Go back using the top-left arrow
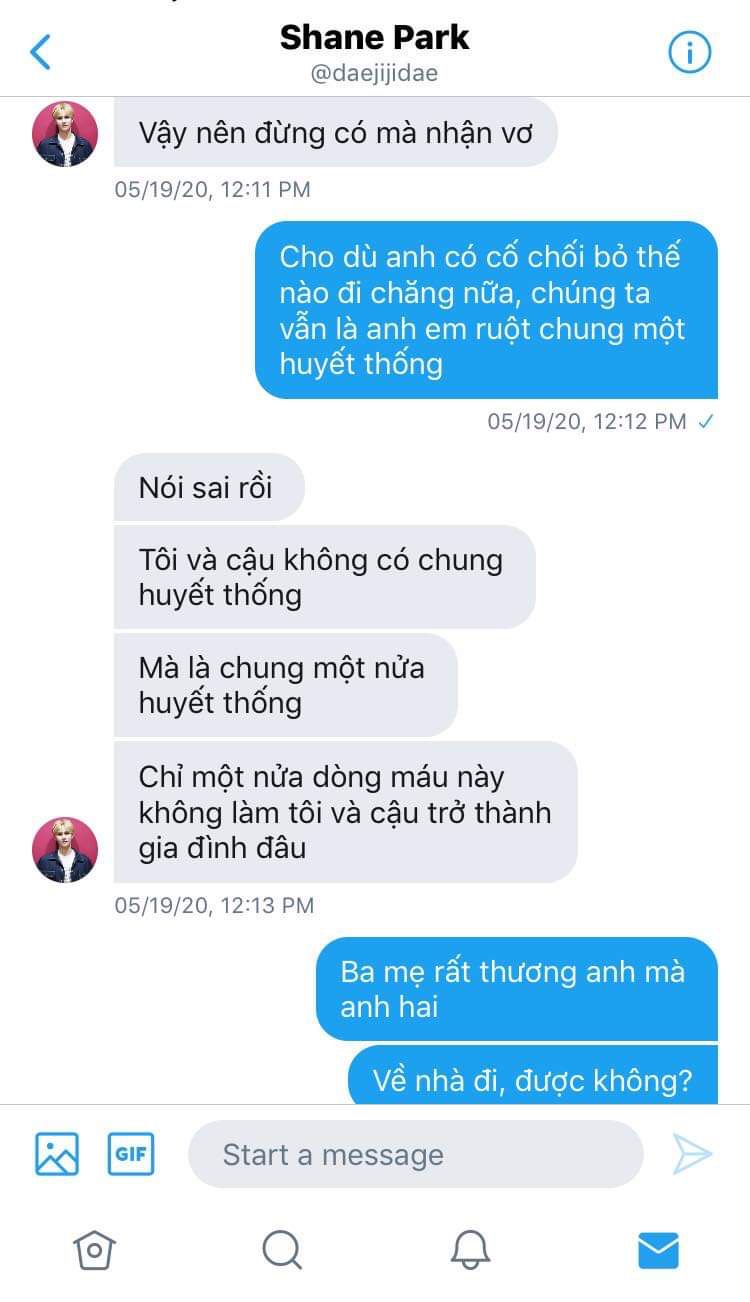750x1302 pixels. pos(40,51)
